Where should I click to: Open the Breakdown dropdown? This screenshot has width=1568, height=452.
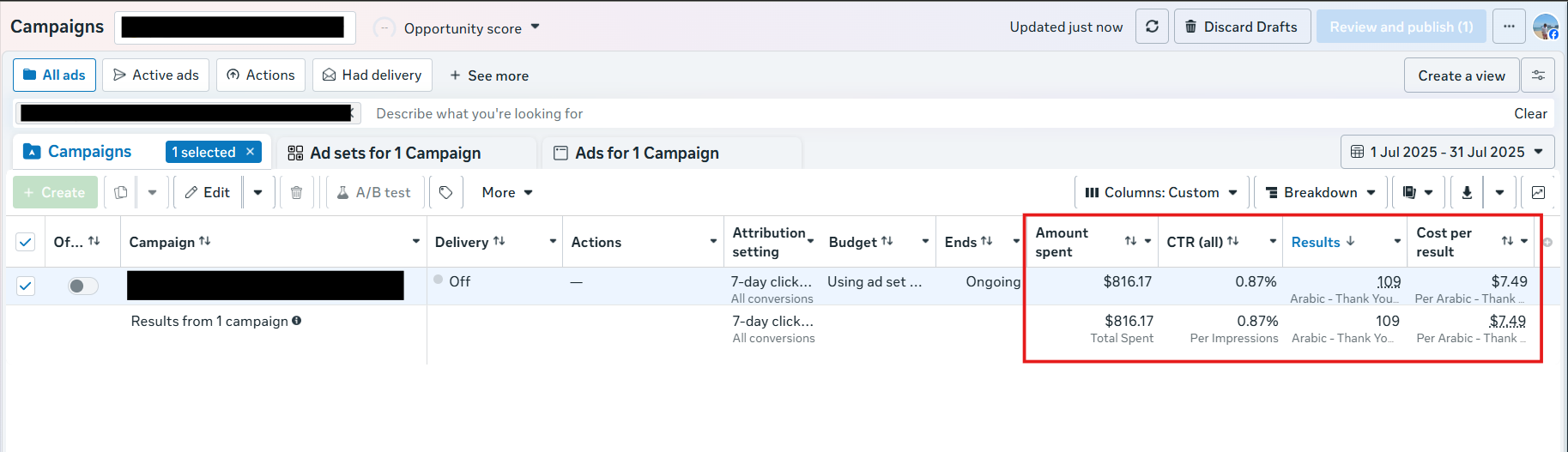[x=1320, y=192]
